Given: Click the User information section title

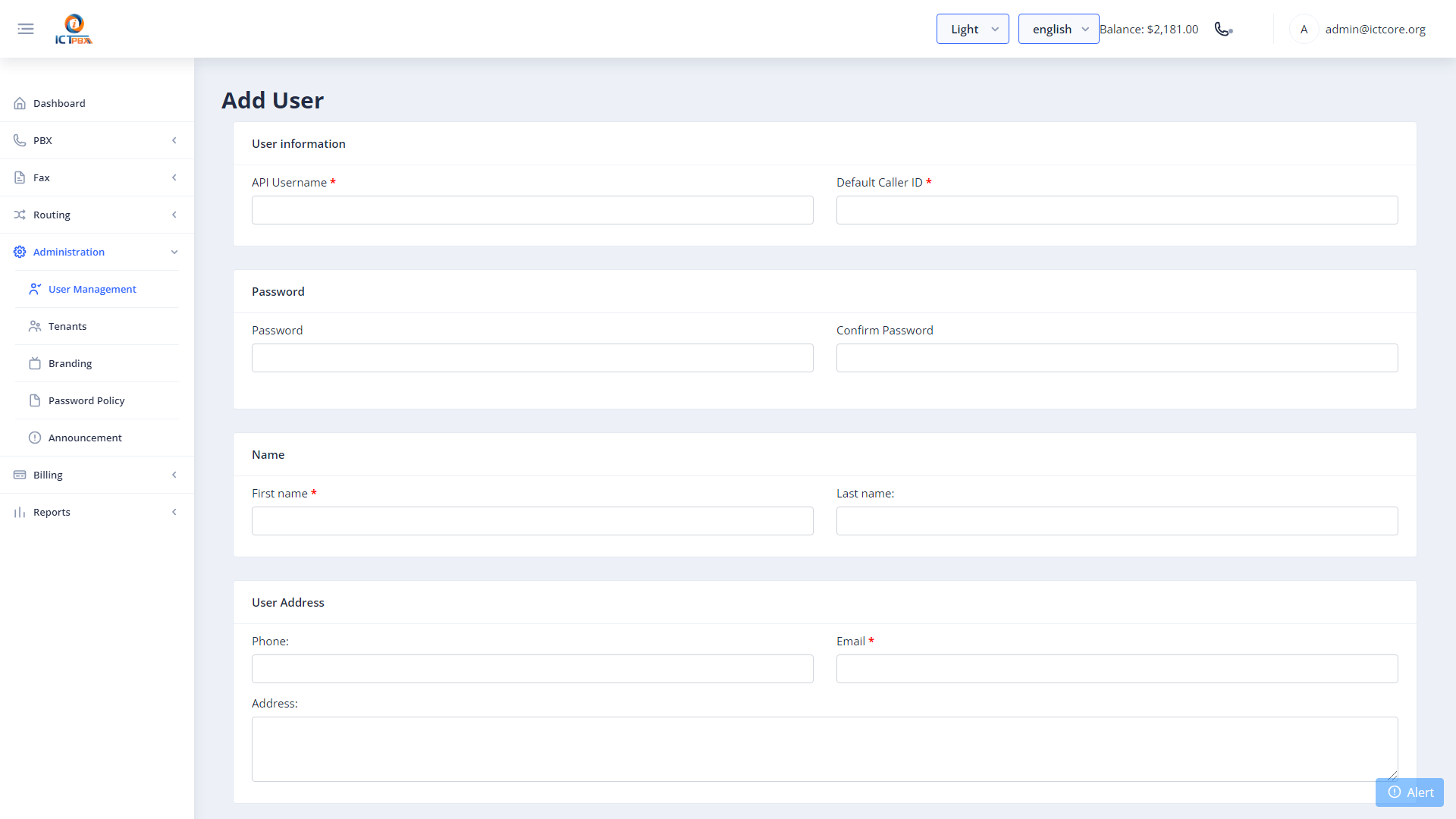Looking at the screenshot, I should click(299, 143).
